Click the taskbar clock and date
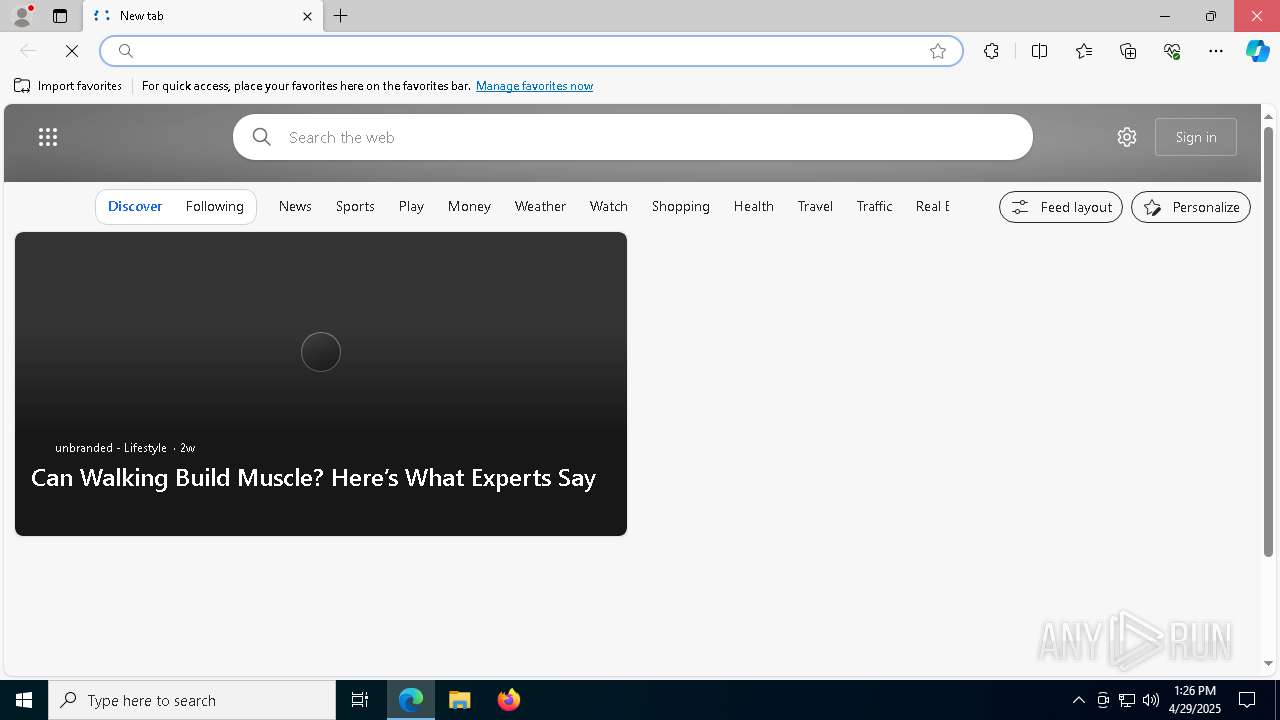The width and height of the screenshot is (1280, 720). click(x=1194, y=700)
